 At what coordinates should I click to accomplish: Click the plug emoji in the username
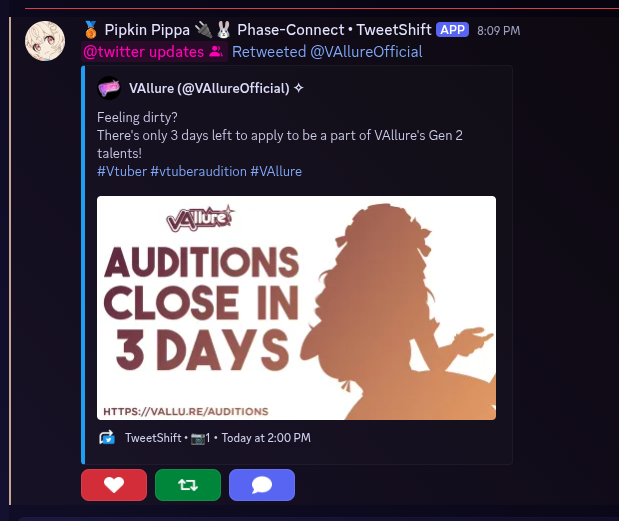click(203, 30)
